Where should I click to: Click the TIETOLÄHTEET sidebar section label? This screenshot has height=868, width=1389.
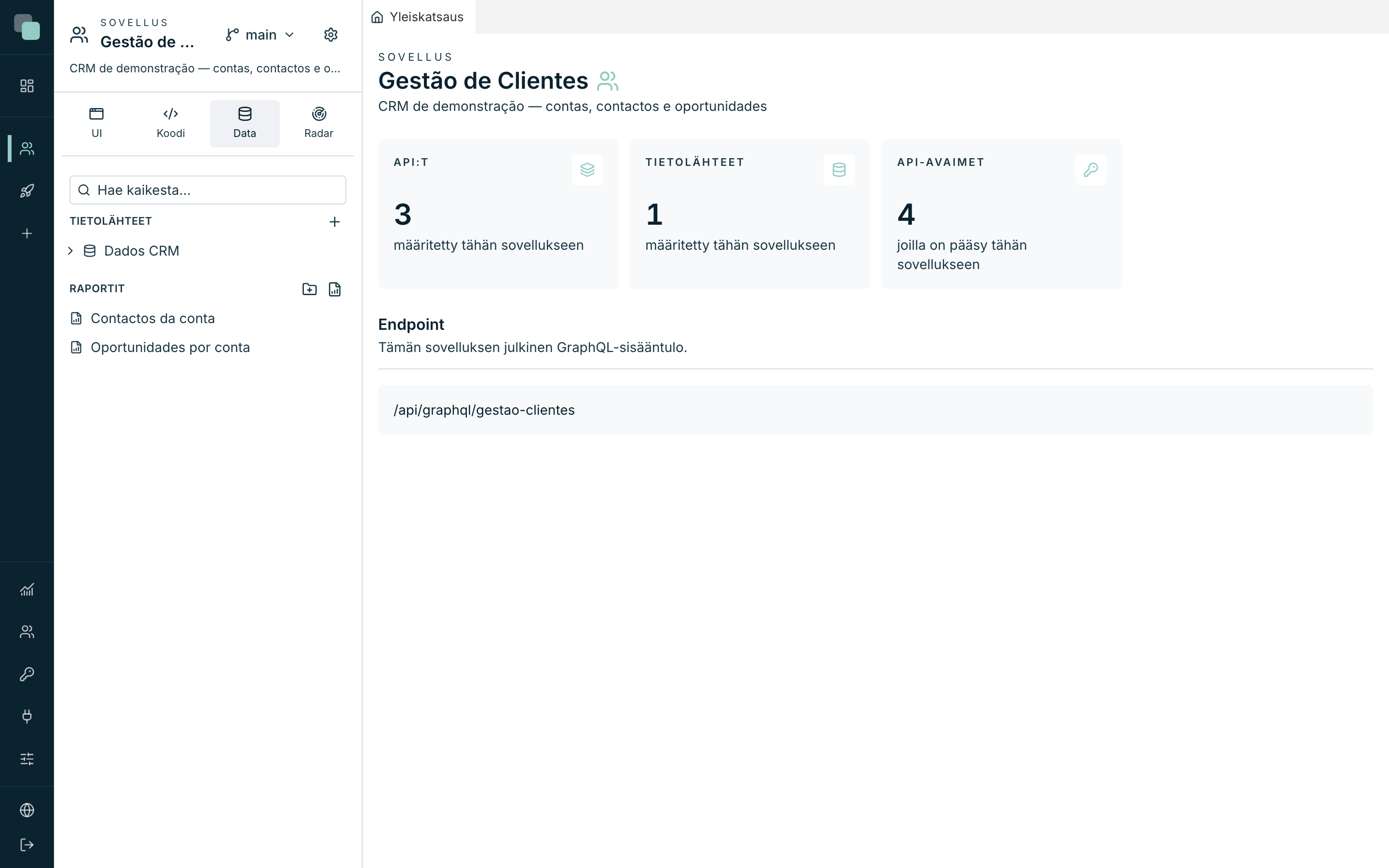click(x=111, y=221)
